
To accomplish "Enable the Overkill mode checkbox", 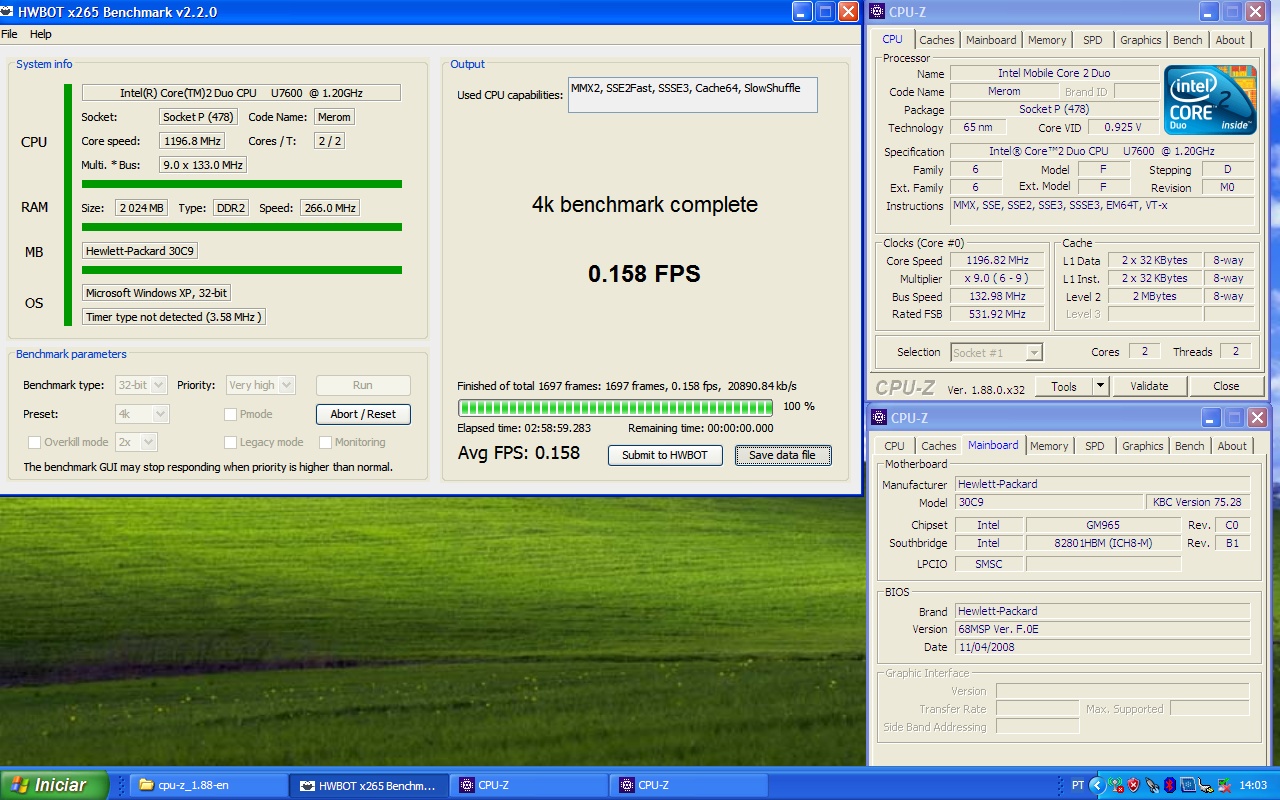I will pyautogui.click(x=35, y=442).
